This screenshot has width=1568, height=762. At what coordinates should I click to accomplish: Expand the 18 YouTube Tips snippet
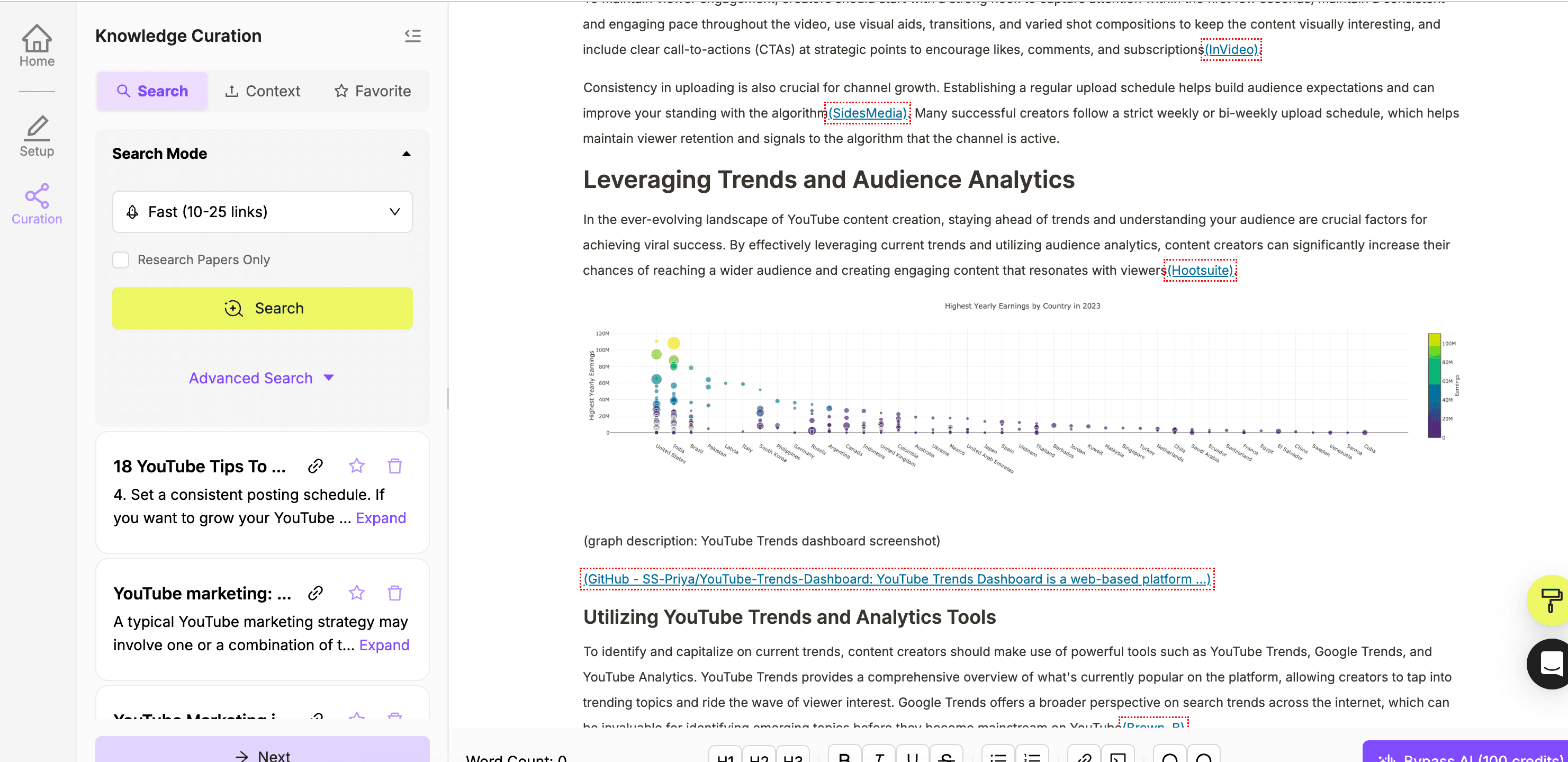(381, 518)
